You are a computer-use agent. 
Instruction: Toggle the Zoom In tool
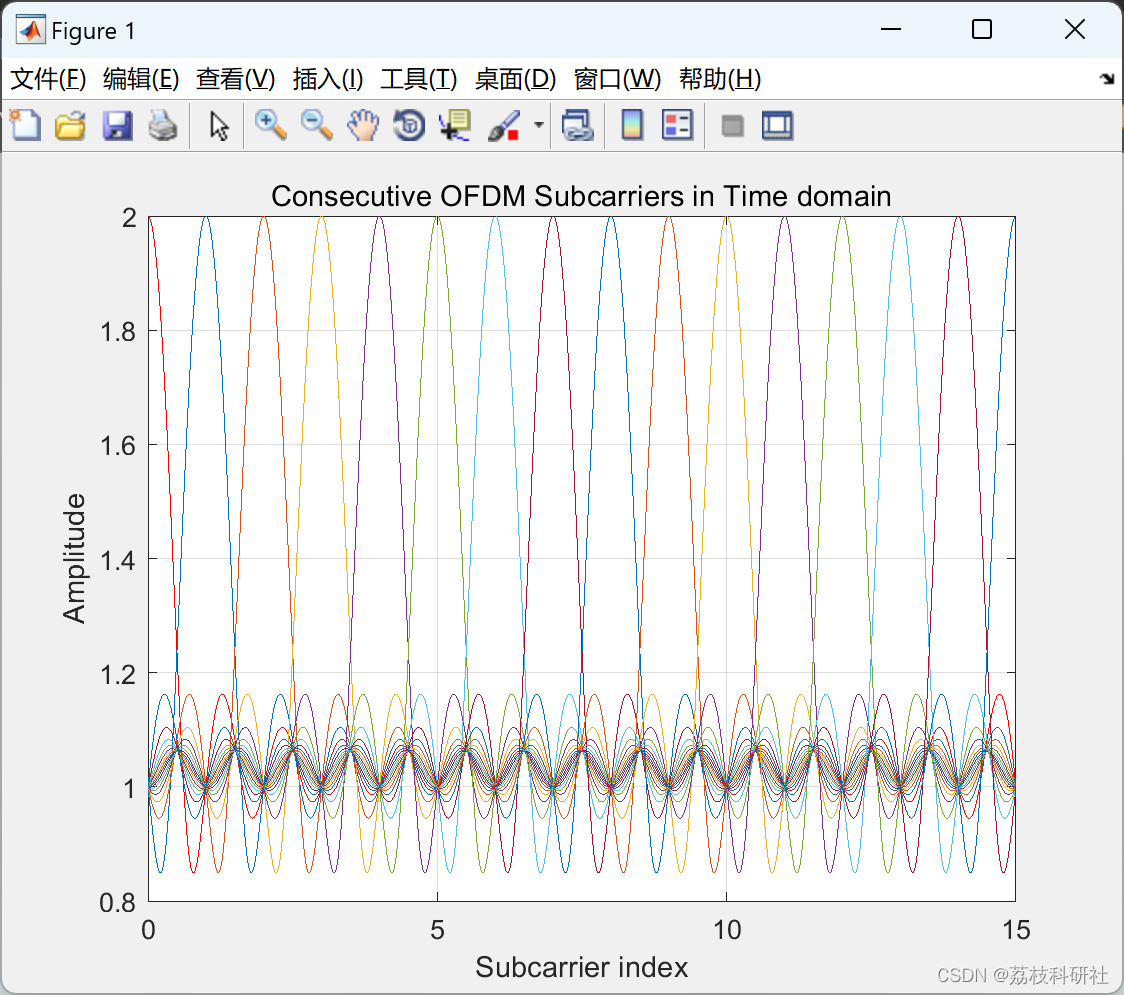pos(270,125)
